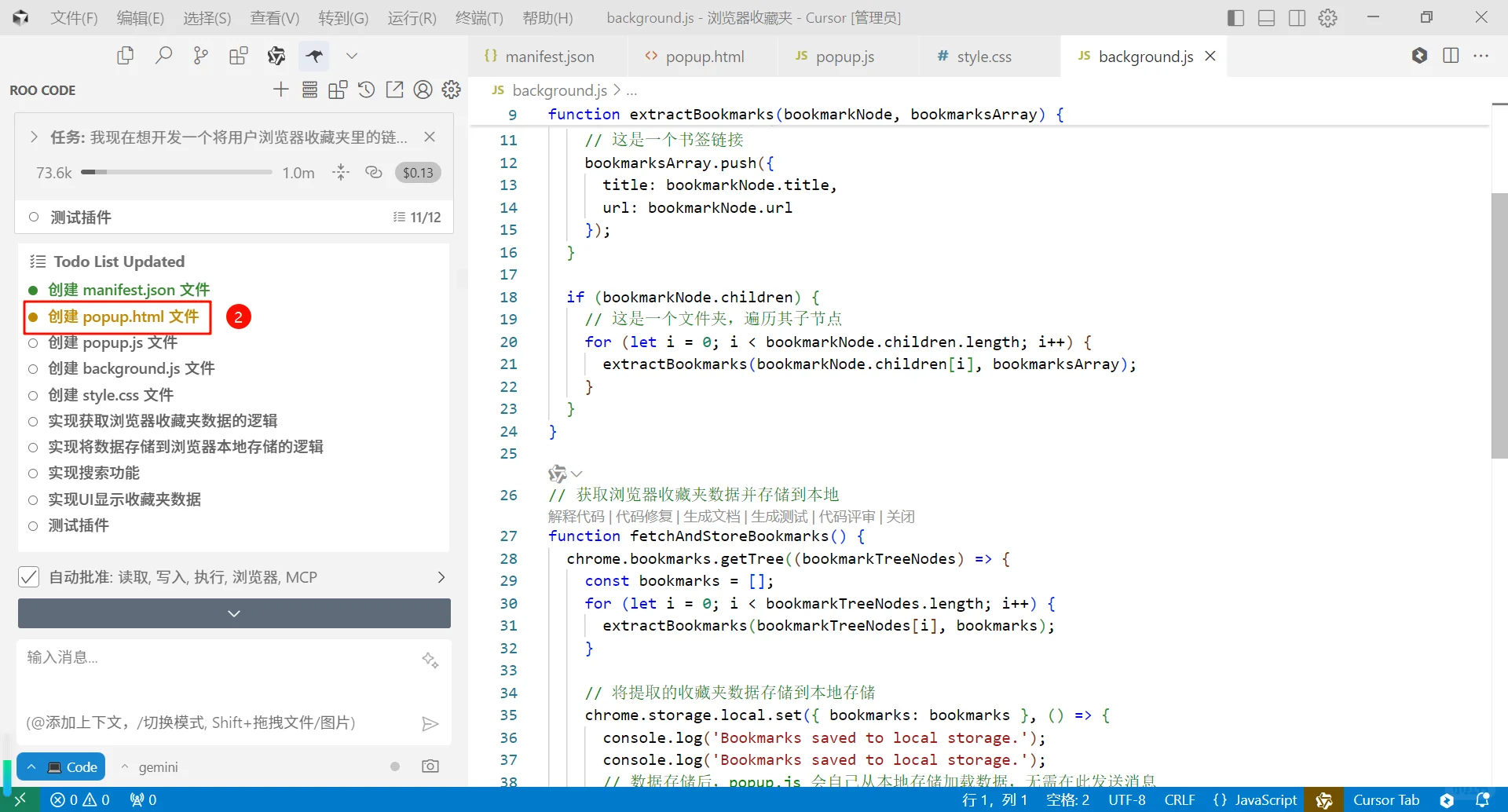Open the 运行(R) menu
Viewport: 1508px width, 812px height.
(x=412, y=17)
